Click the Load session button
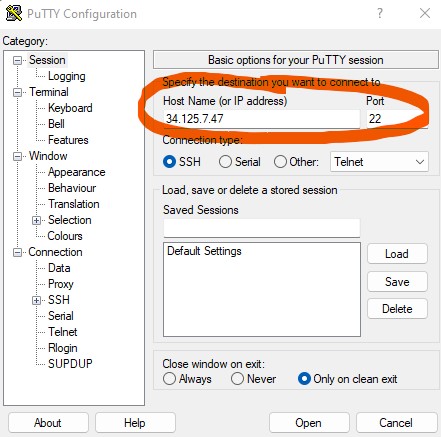 coord(397,254)
